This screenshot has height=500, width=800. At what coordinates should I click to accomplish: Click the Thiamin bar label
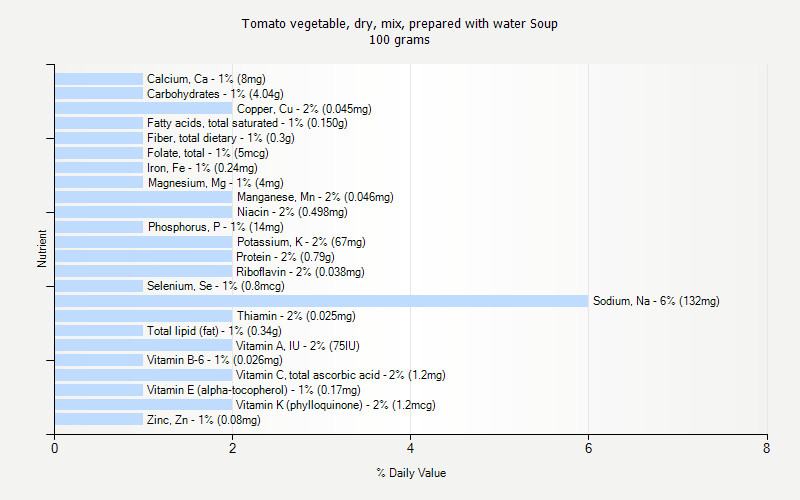[296, 316]
